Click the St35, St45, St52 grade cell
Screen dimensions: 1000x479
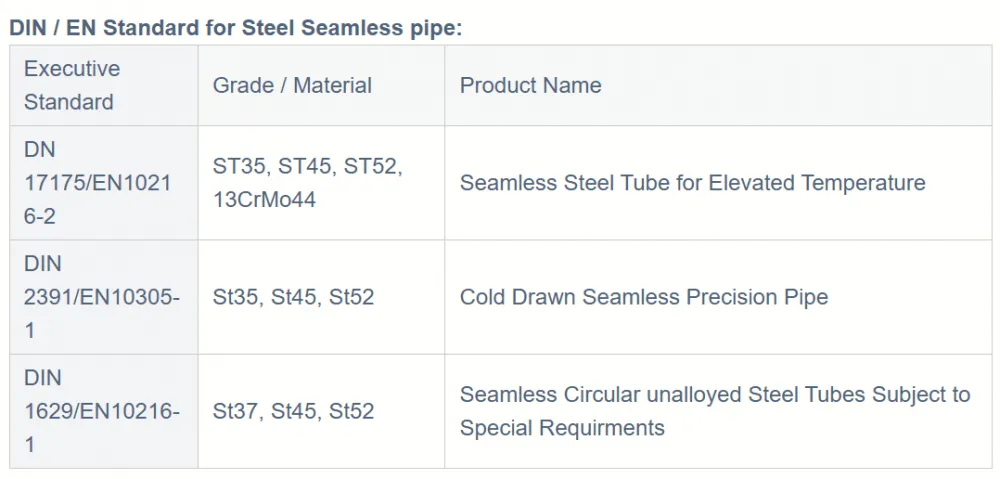coord(321,297)
